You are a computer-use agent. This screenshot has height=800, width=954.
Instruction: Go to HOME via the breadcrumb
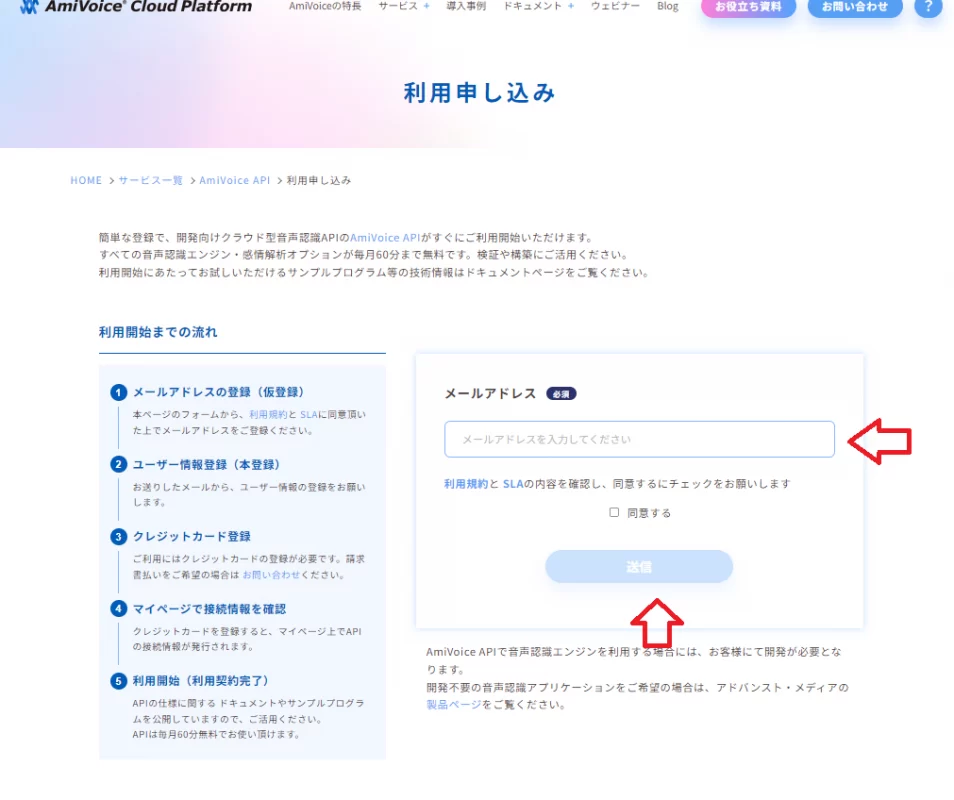[86, 180]
